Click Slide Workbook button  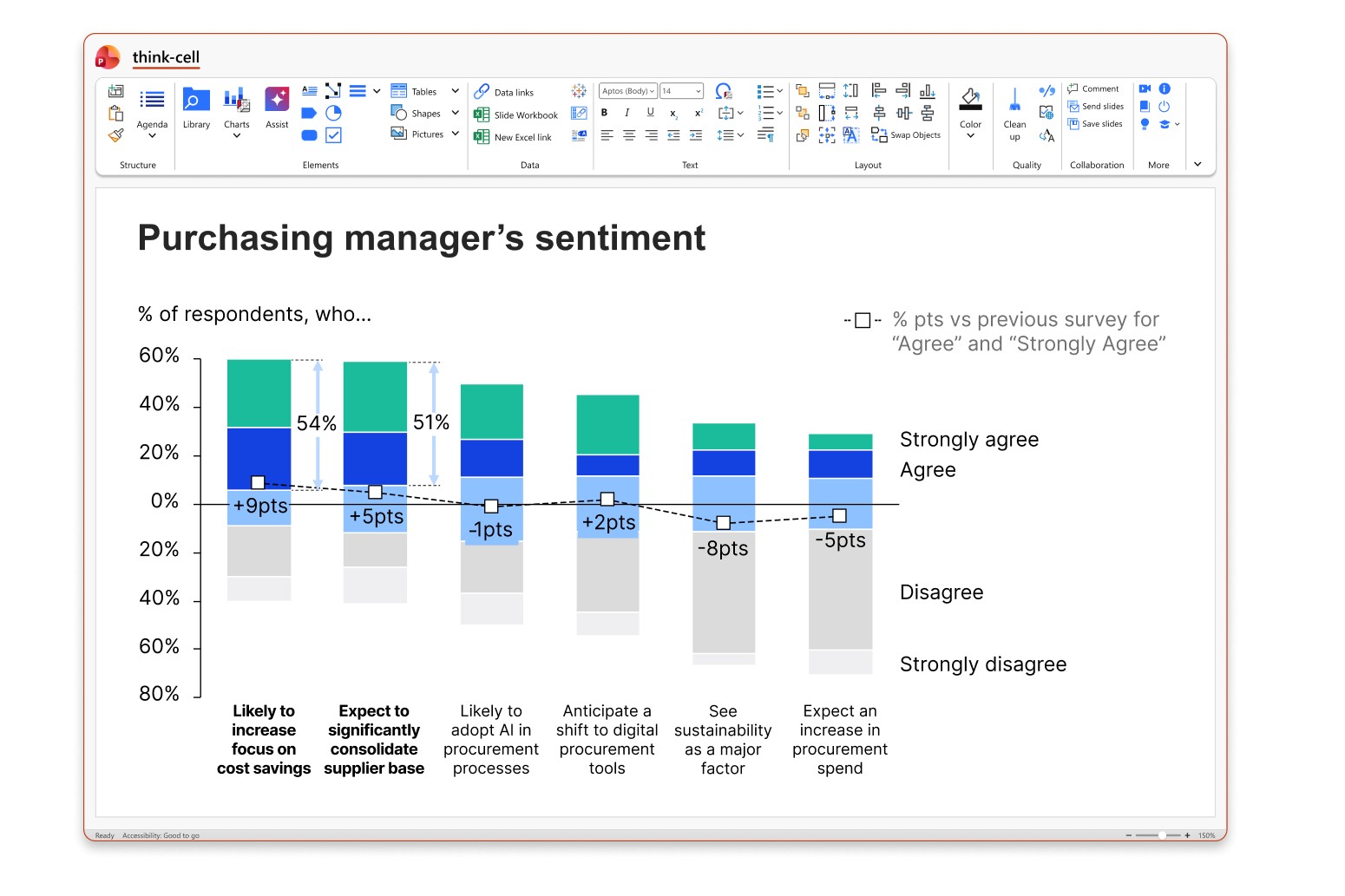click(516, 114)
